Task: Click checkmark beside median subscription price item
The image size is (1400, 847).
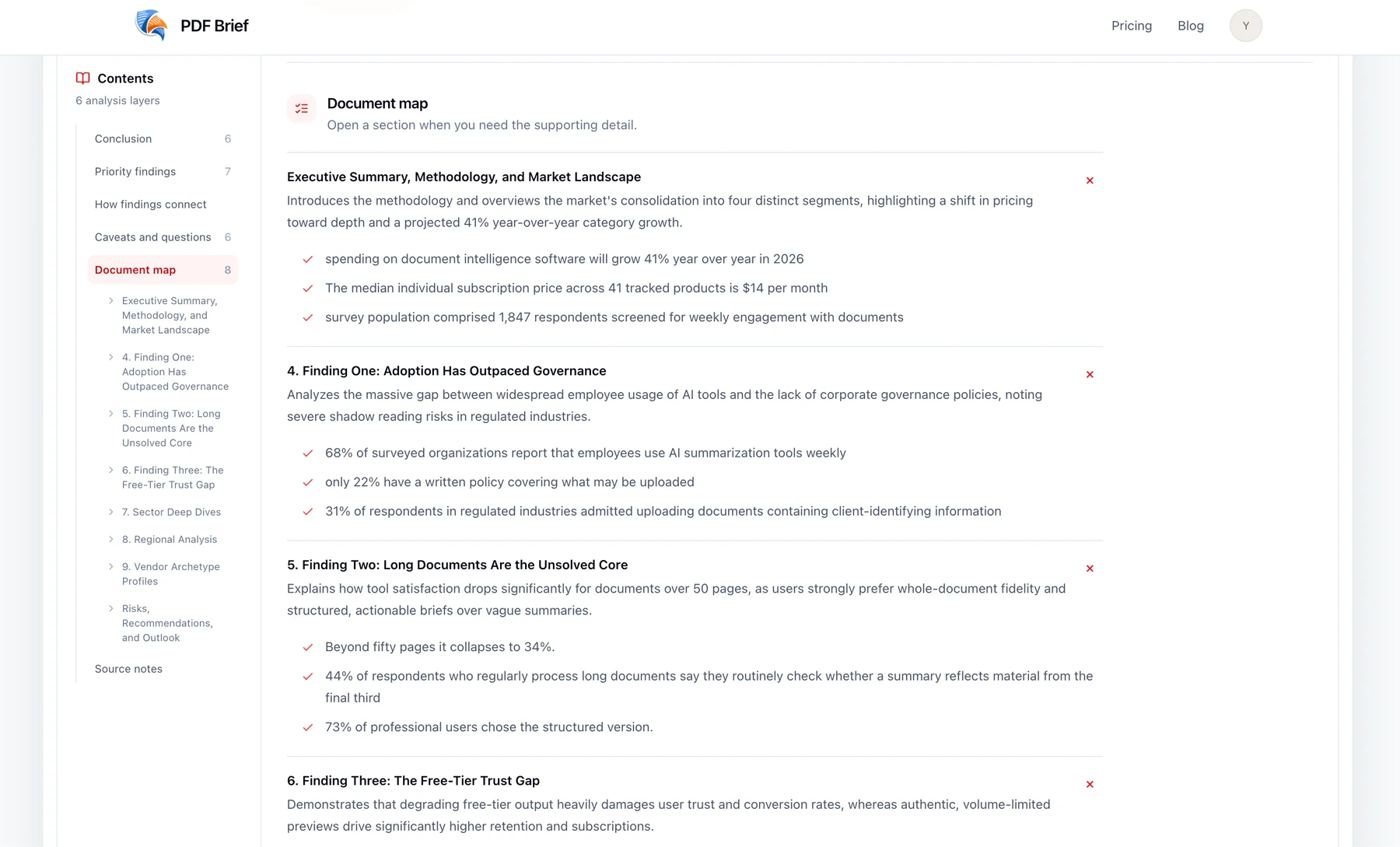Action: point(308,289)
